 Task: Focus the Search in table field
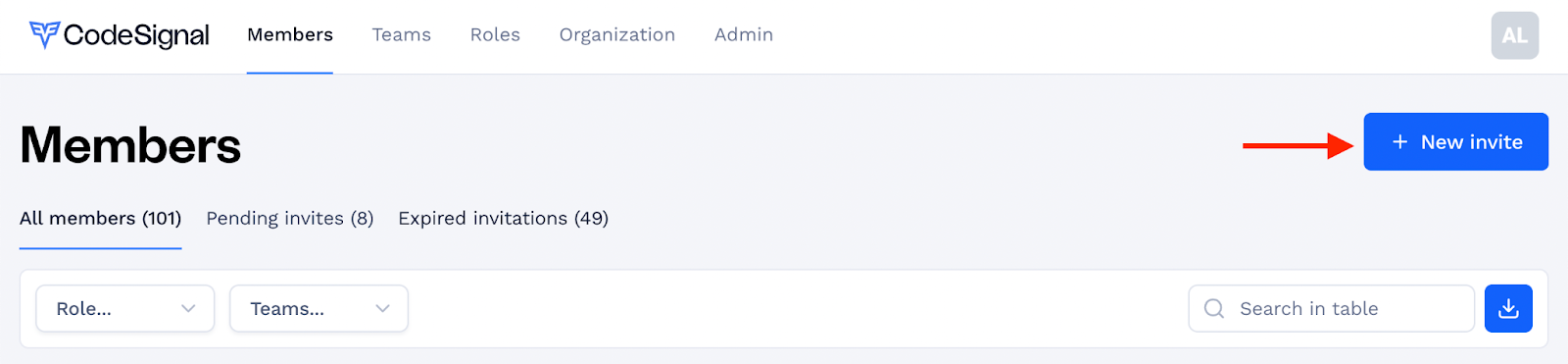click(x=1332, y=308)
